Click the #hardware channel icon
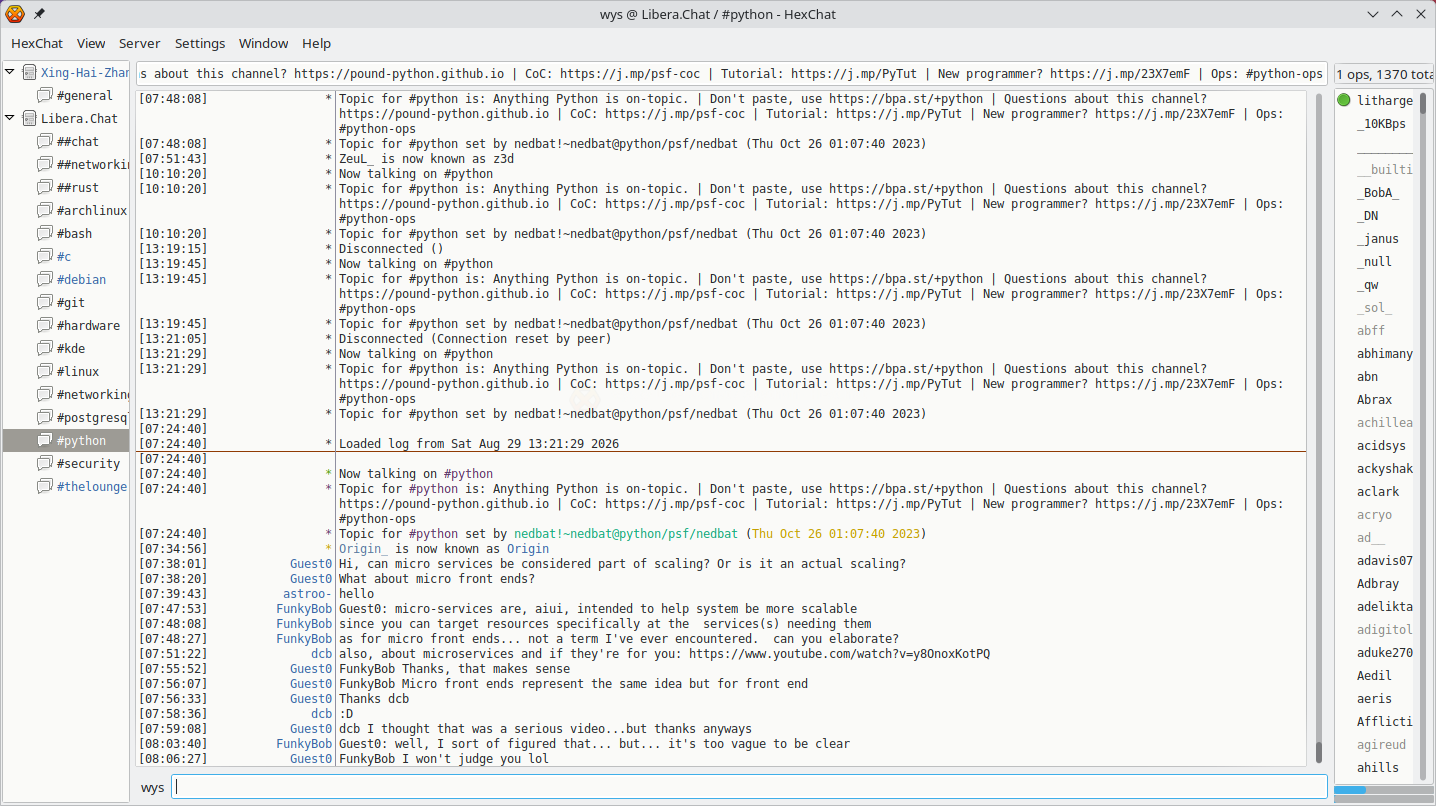The height and width of the screenshot is (806, 1436). pyautogui.click(x=45, y=325)
